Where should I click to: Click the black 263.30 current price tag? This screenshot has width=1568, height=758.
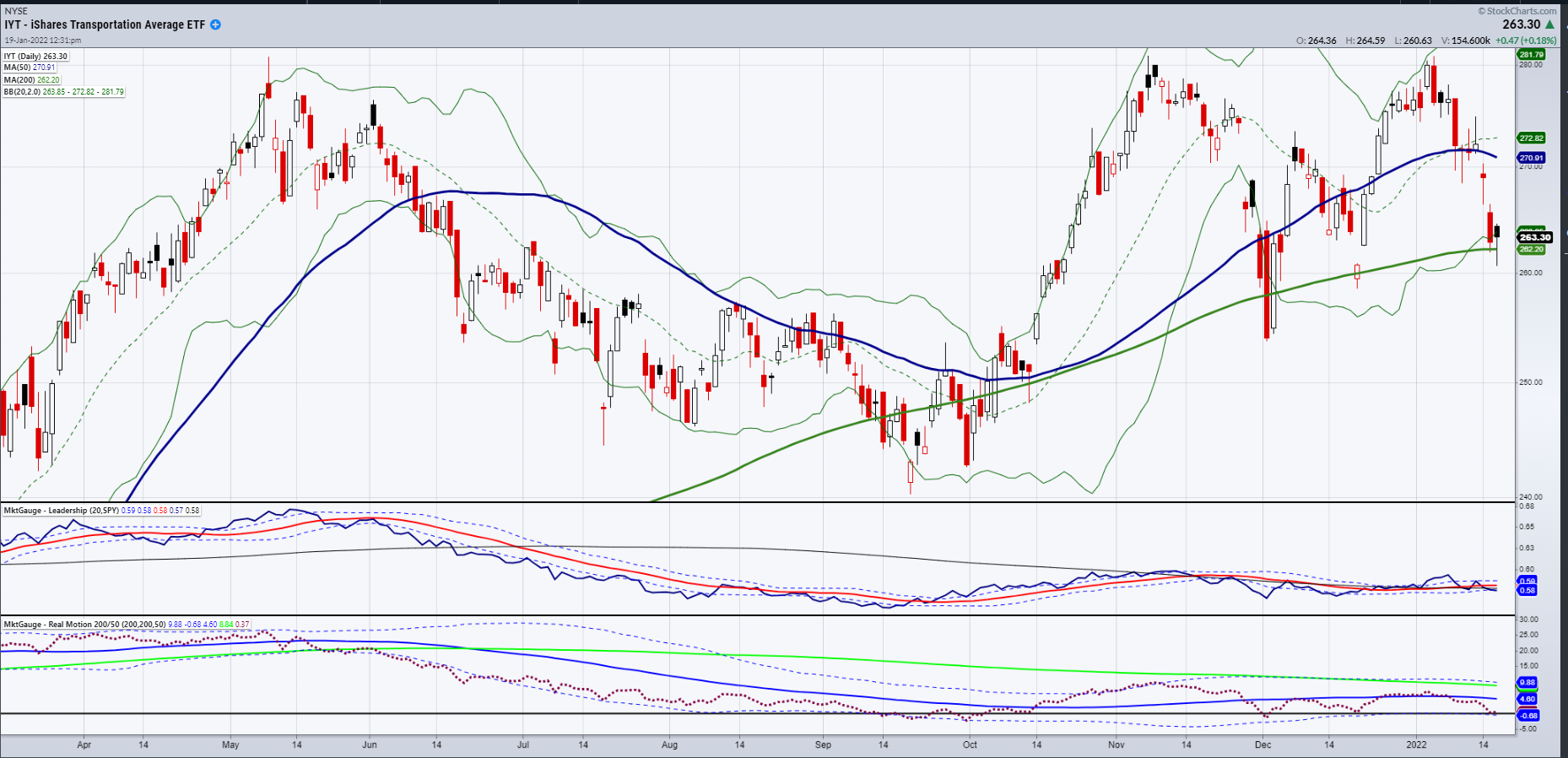coord(1534,238)
